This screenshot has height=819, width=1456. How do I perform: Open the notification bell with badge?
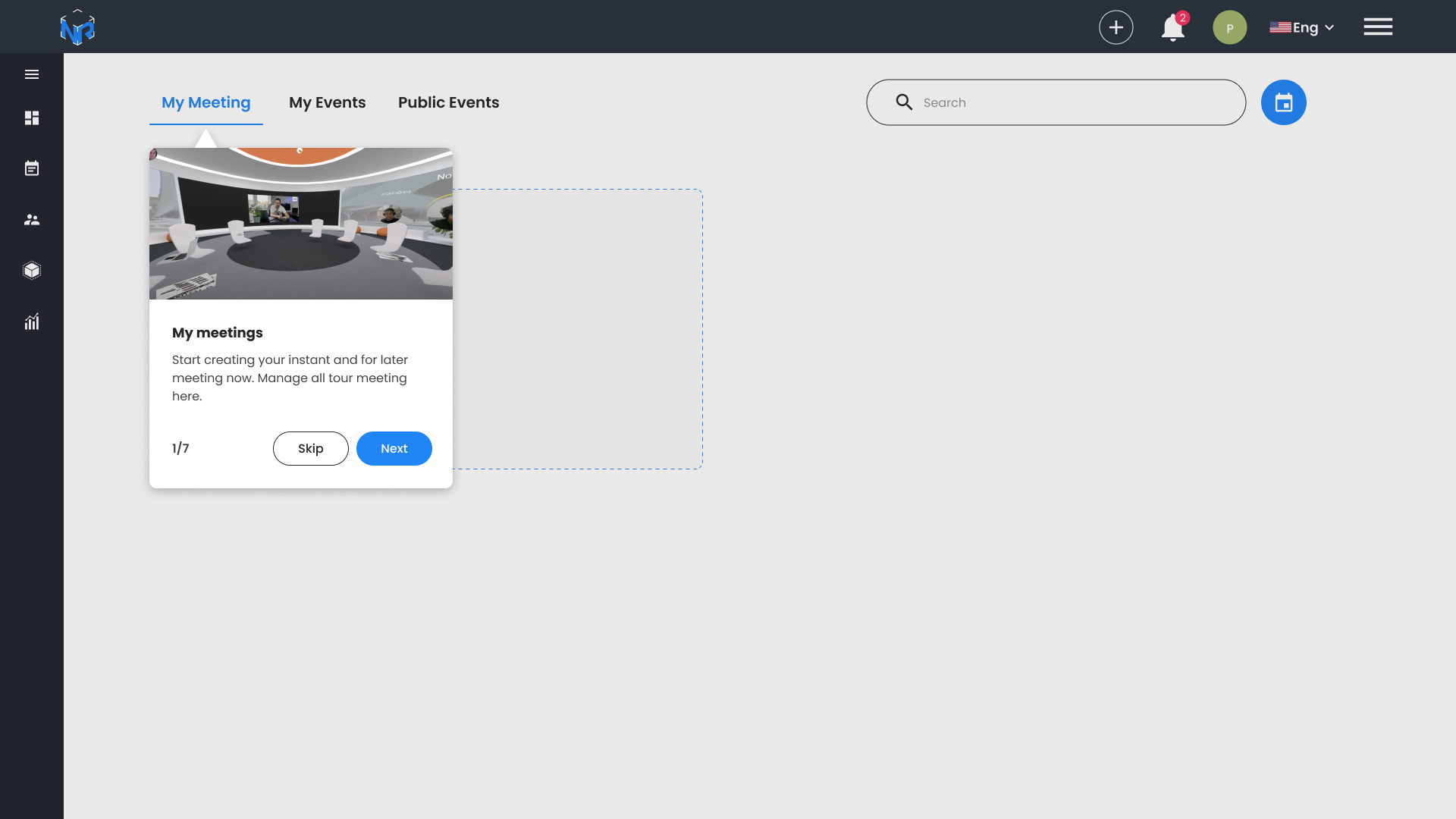pyautogui.click(x=1173, y=27)
